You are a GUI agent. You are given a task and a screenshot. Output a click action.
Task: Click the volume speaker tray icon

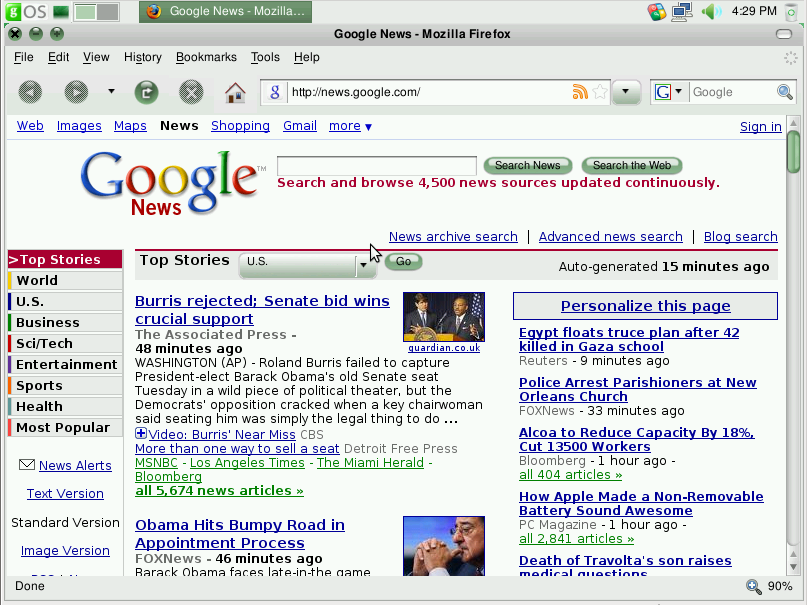point(712,11)
